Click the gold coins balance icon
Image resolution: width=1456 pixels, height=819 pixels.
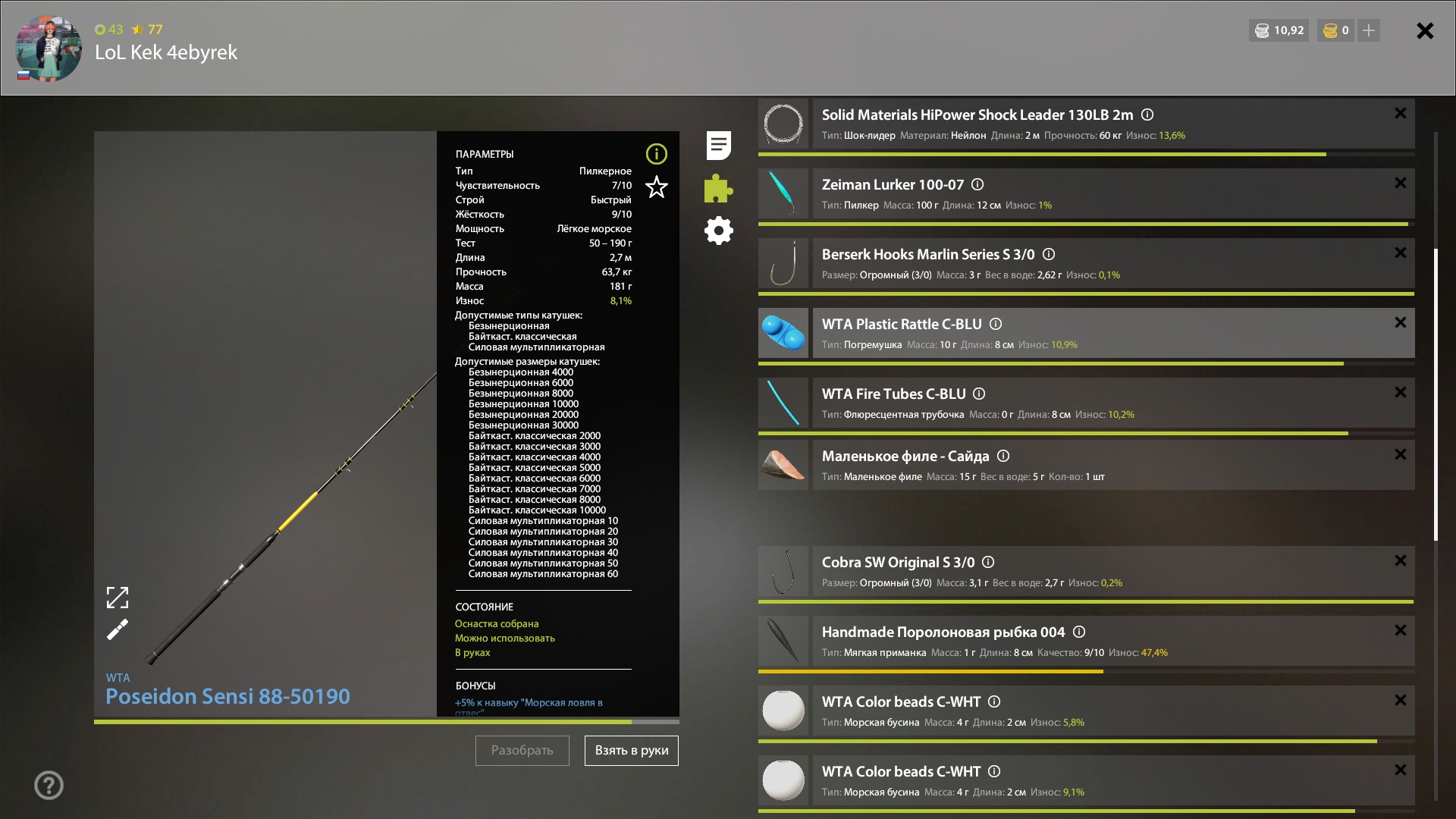pos(1330,30)
